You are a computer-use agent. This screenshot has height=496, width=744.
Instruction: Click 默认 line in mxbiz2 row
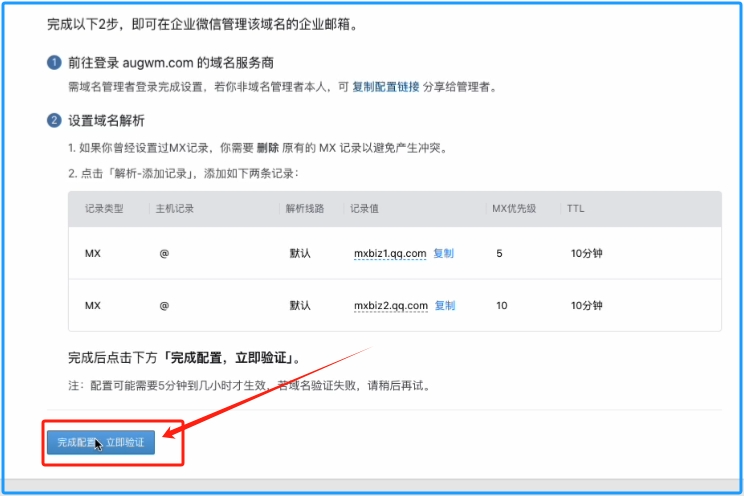300,306
